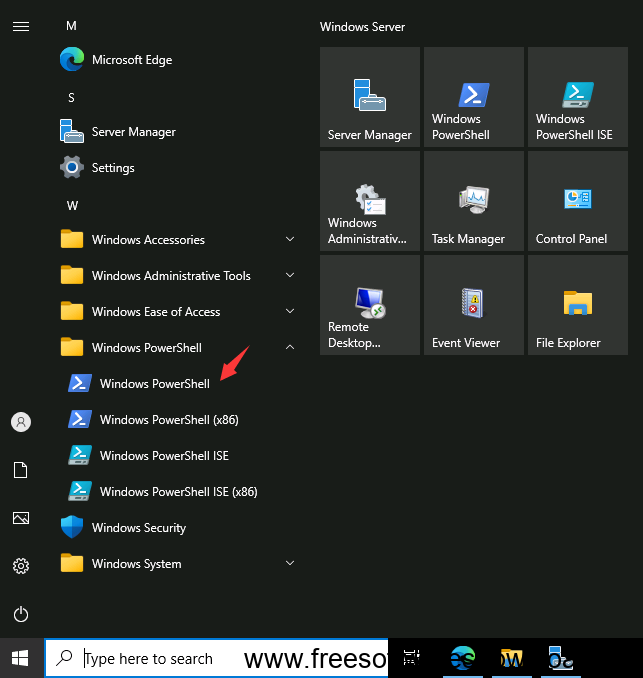Open Pictures from the left sidebar
The height and width of the screenshot is (678, 643).
[21, 518]
